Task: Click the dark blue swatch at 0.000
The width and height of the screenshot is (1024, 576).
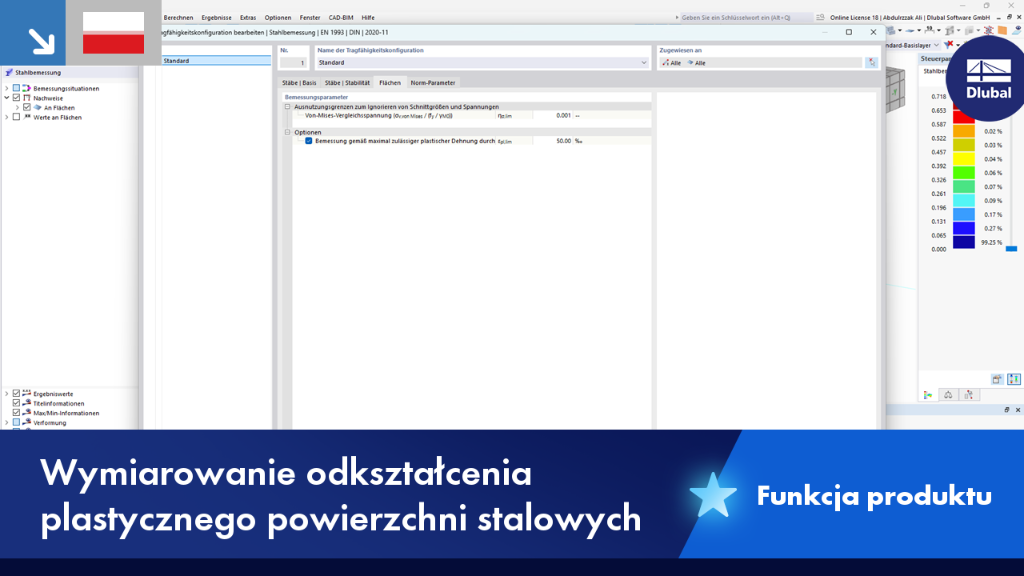Action: [963, 242]
